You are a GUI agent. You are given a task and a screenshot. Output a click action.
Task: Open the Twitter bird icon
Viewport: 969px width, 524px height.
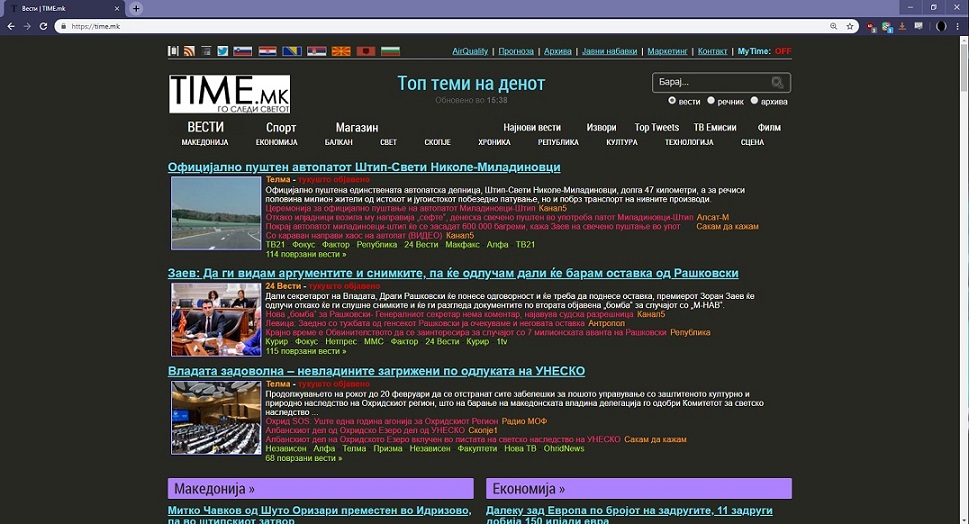[222, 51]
